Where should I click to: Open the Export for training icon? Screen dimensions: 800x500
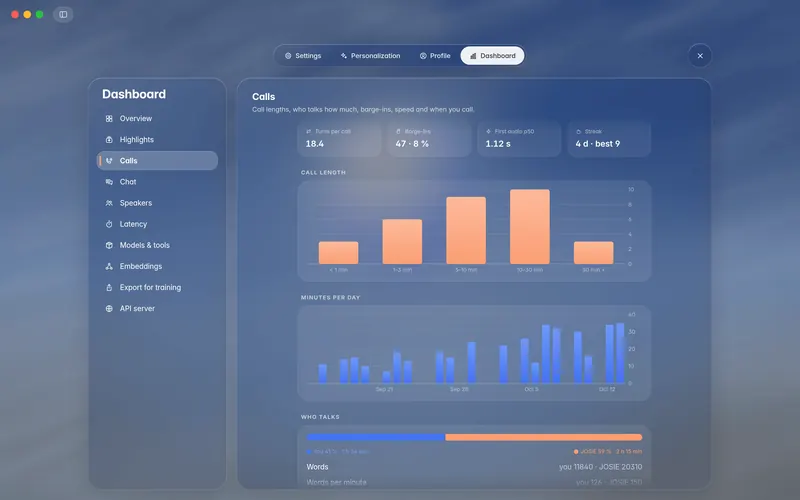coord(109,287)
